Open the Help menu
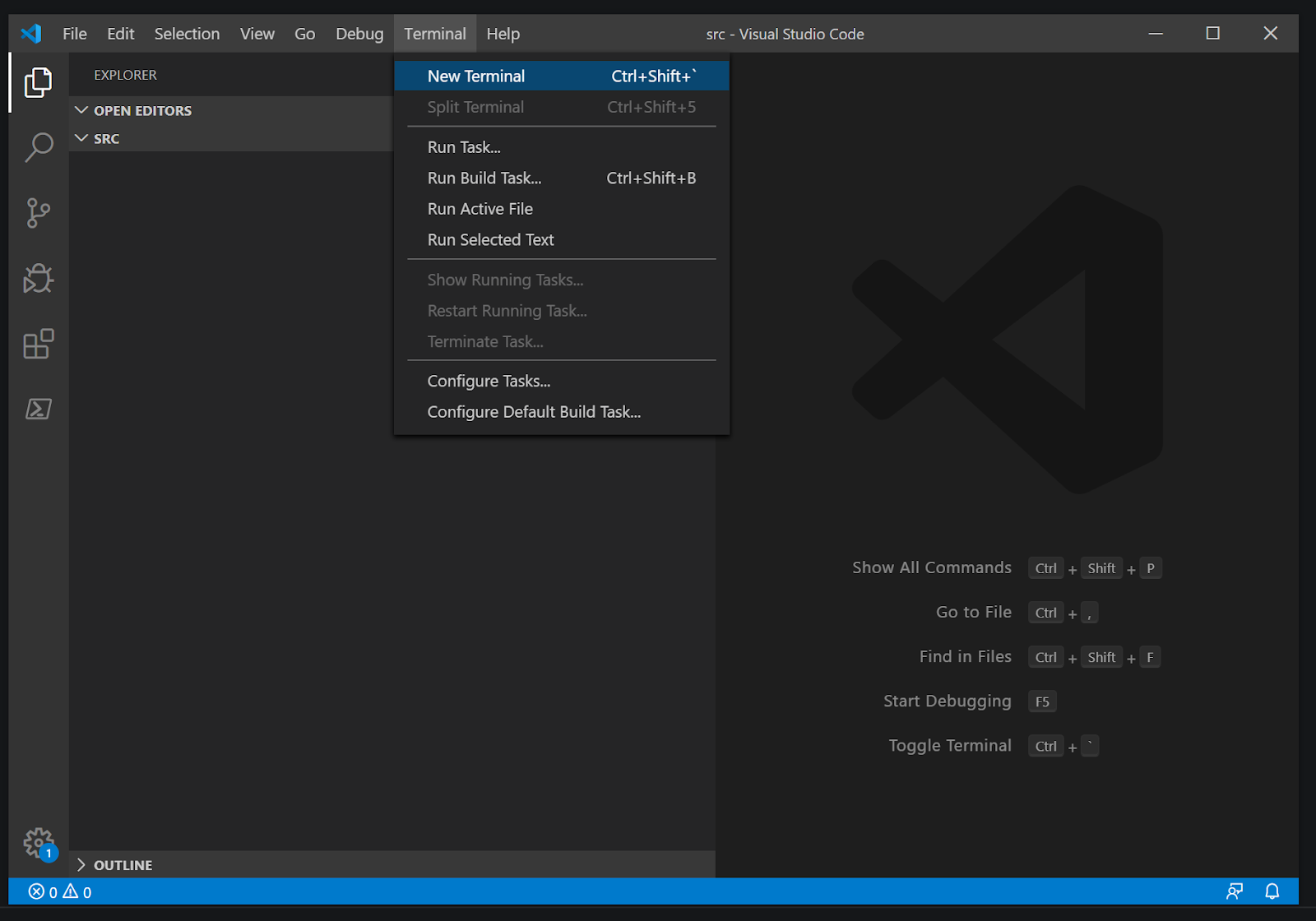 (x=503, y=34)
